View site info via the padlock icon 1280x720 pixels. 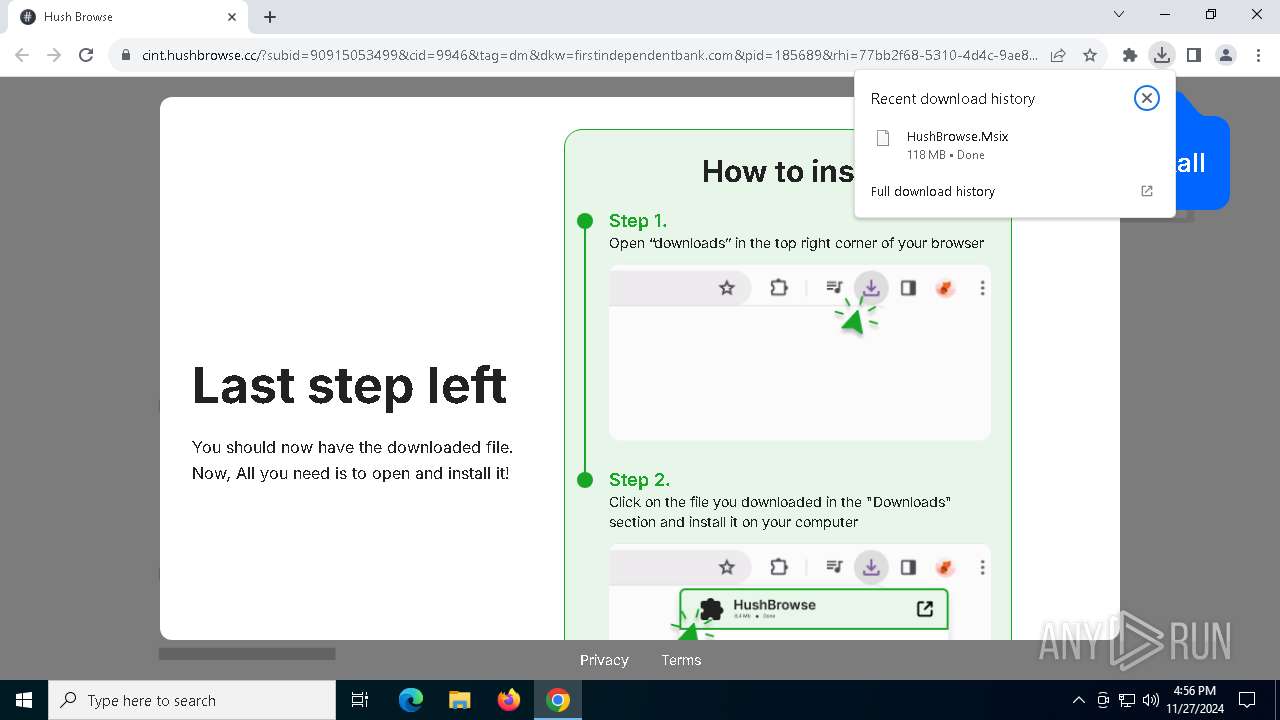pyautogui.click(x=126, y=55)
